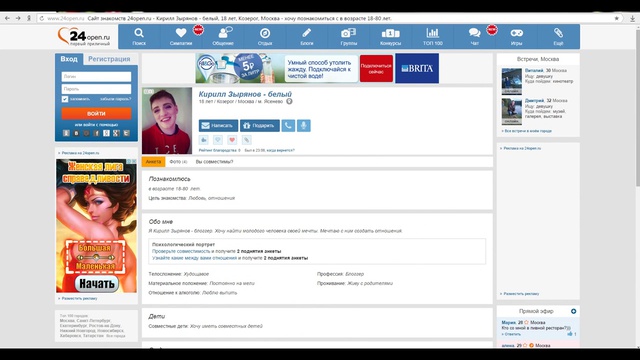Viewport: 640px width, 360px height.
Task: Select the Анкета tab
Action: click(x=153, y=162)
